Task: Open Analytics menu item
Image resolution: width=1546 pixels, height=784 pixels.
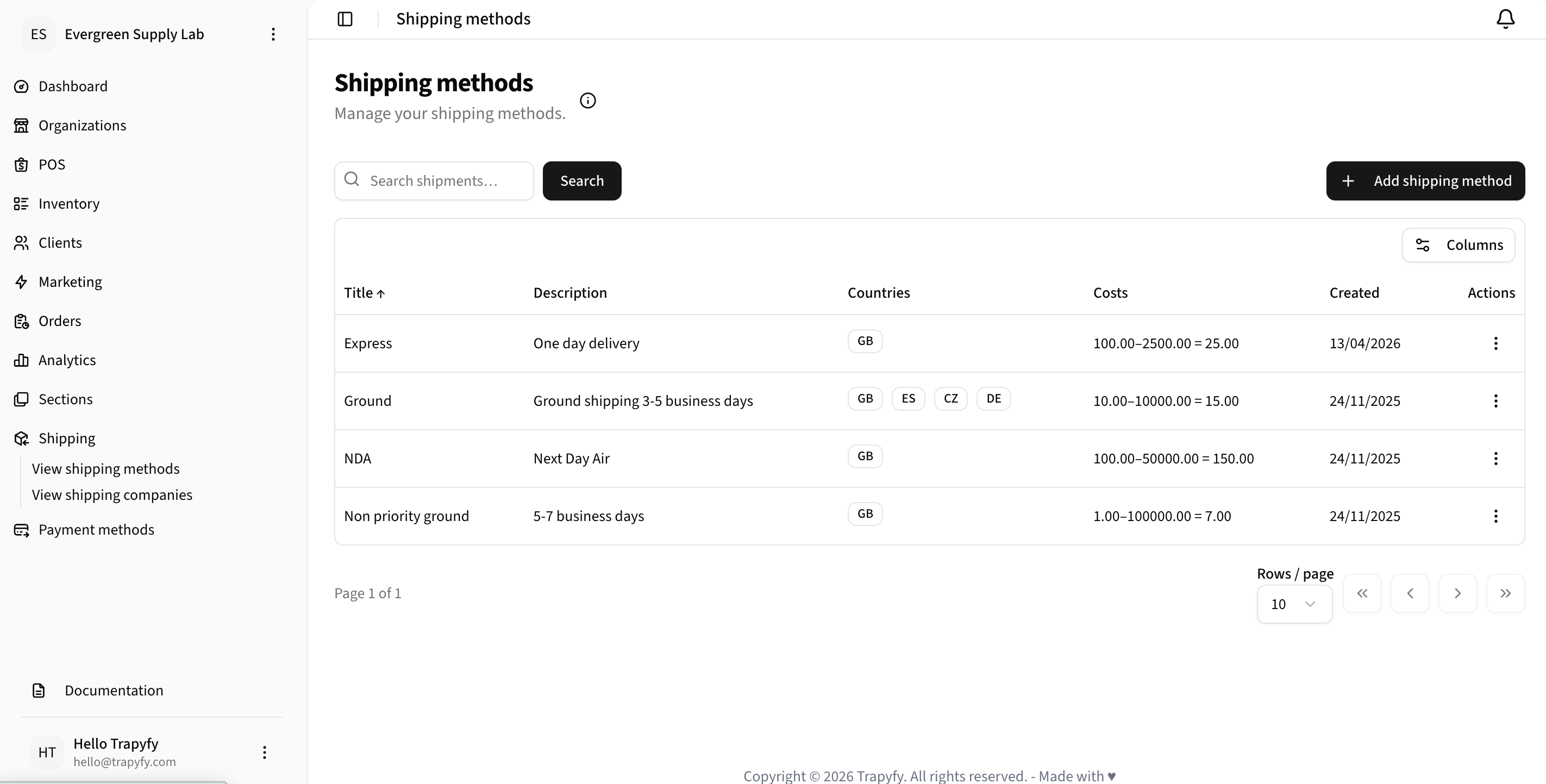Action: (x=67, y=360)
